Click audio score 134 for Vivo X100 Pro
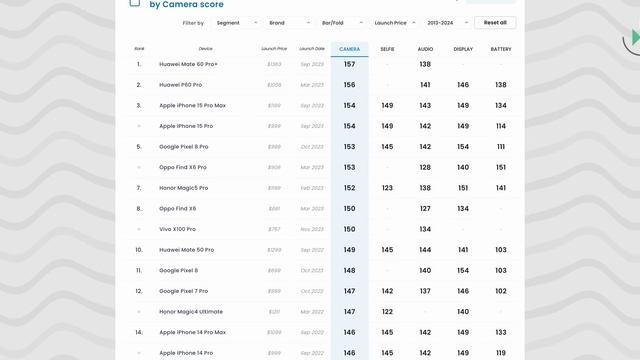The image size is (640, 360). pos(425,229)
